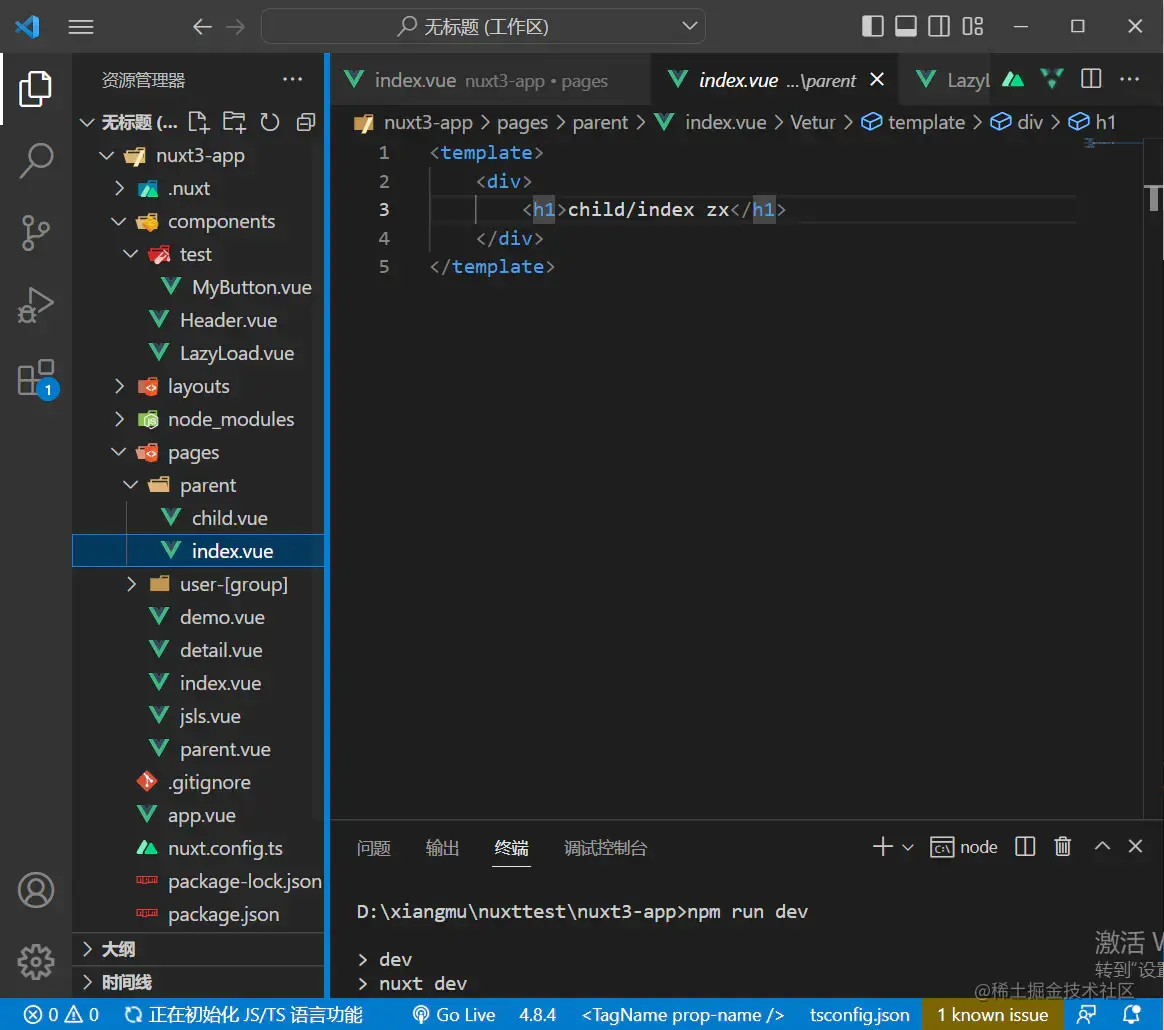Click the Vetur icon in editor toolbar
Viewport: 1164px width, 1030px height.
1052,79
